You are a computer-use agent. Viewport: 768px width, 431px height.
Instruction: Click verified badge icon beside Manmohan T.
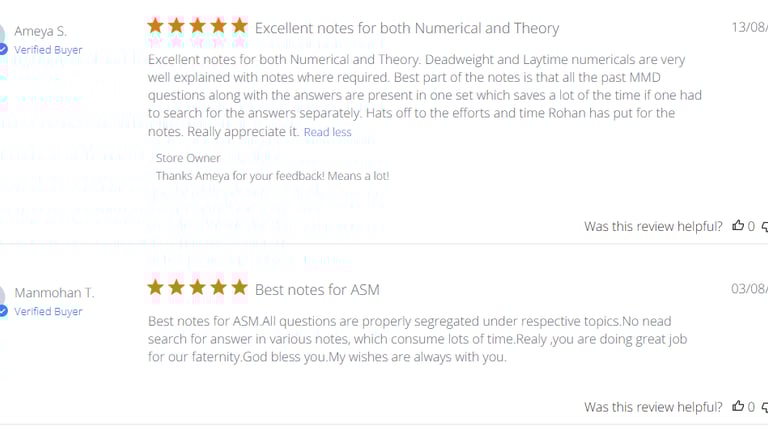click(3, 311)
